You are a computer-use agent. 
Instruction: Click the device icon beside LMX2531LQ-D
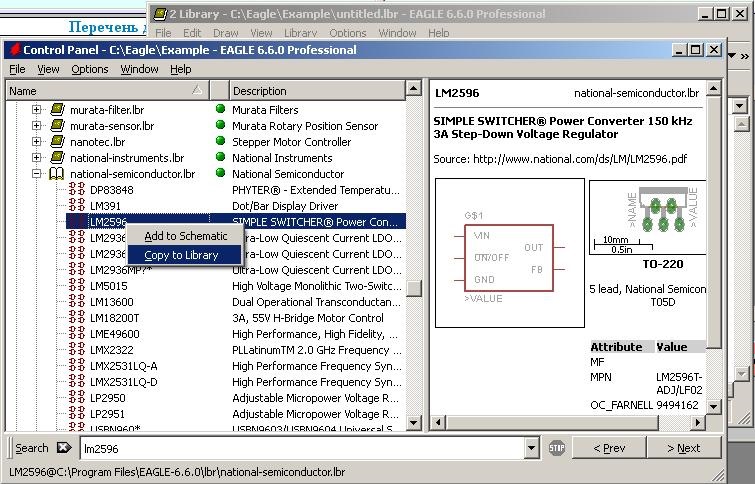tap(77, 381)
